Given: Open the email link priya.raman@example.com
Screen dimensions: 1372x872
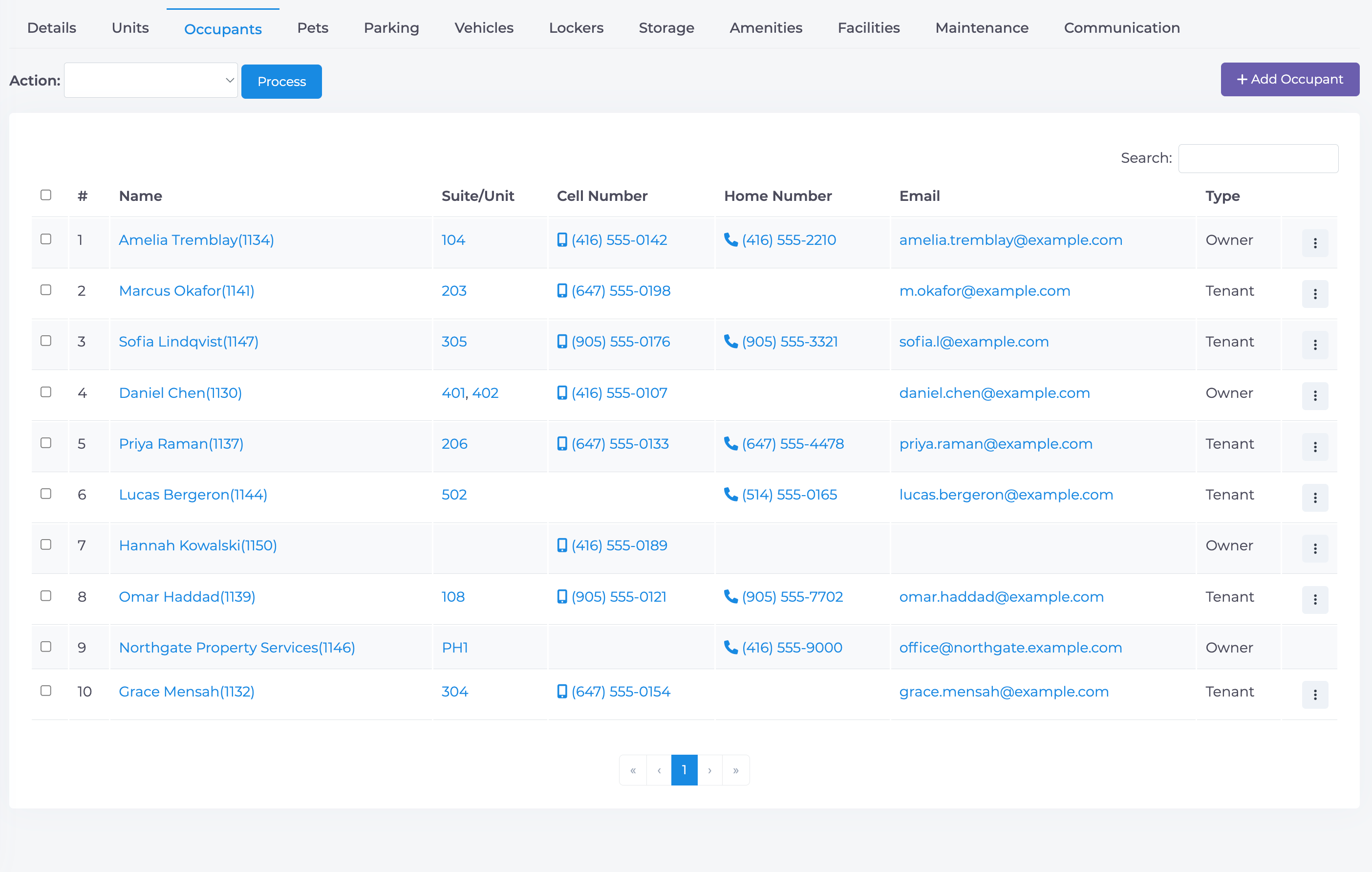Looking at the screenshot, I should tap(996, 443).
